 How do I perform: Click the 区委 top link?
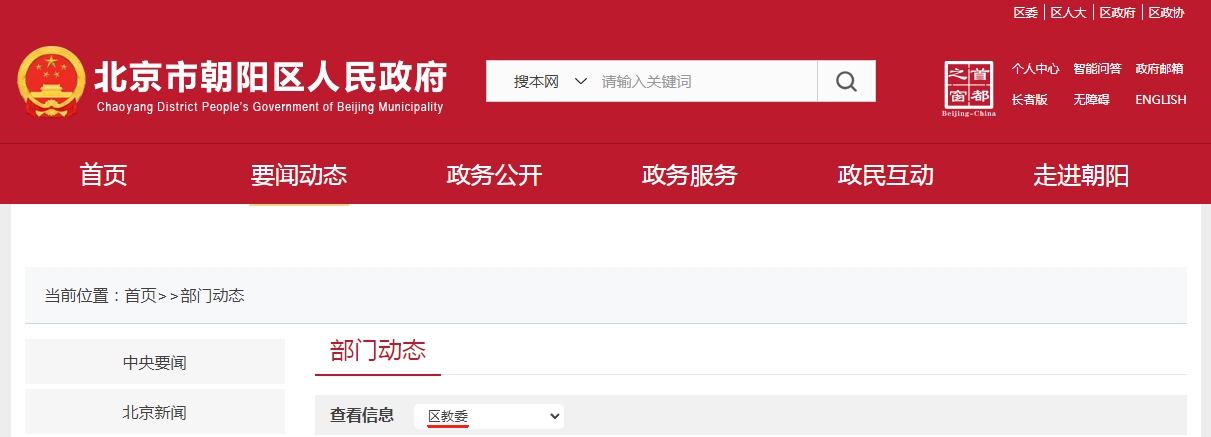(x=1025, y=13)
